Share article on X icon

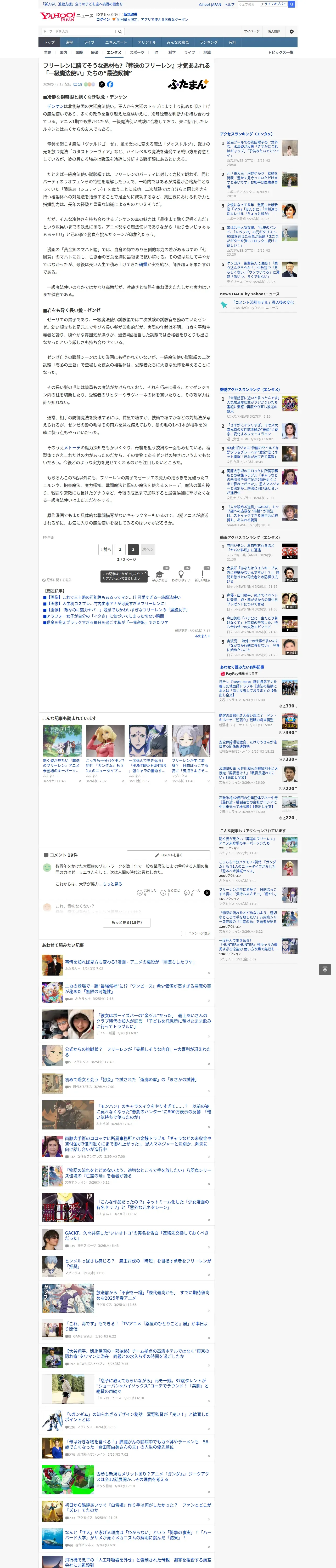pos(102,85)
